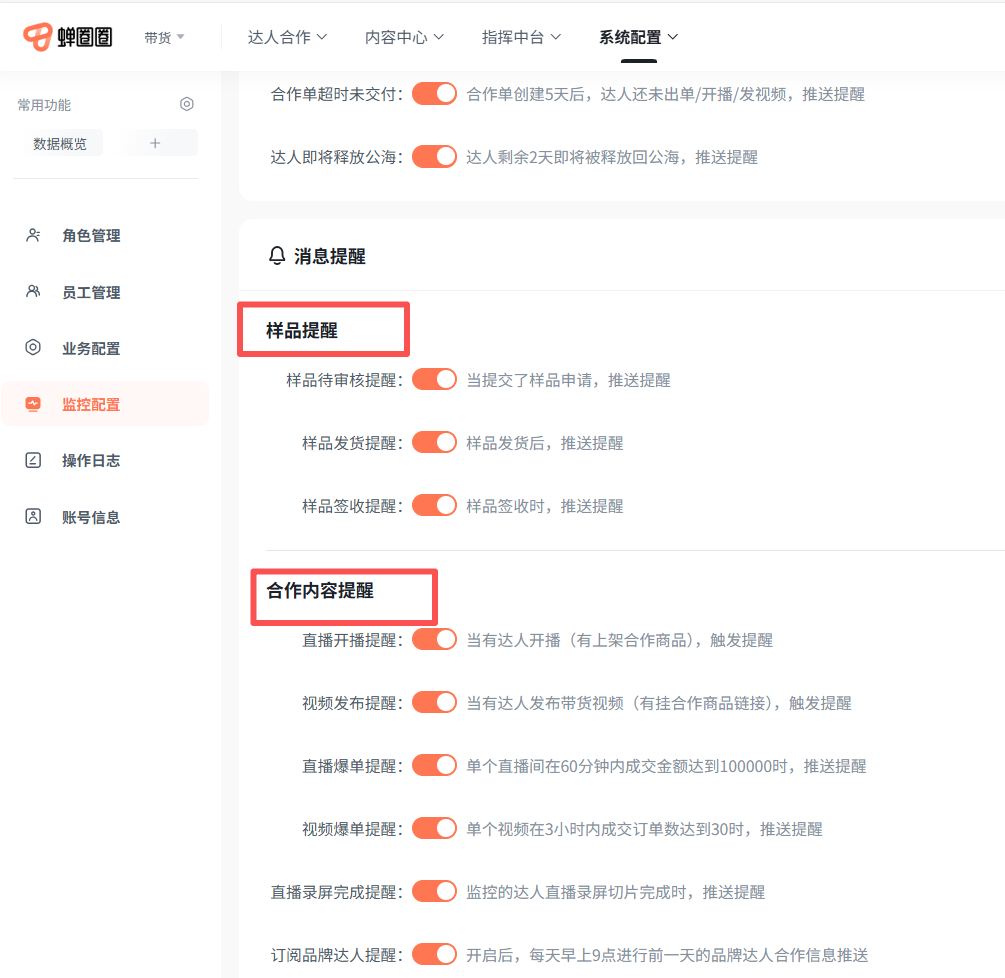
Task: Click the 蝉圈圈 logo icon
Action: [38, 37]
